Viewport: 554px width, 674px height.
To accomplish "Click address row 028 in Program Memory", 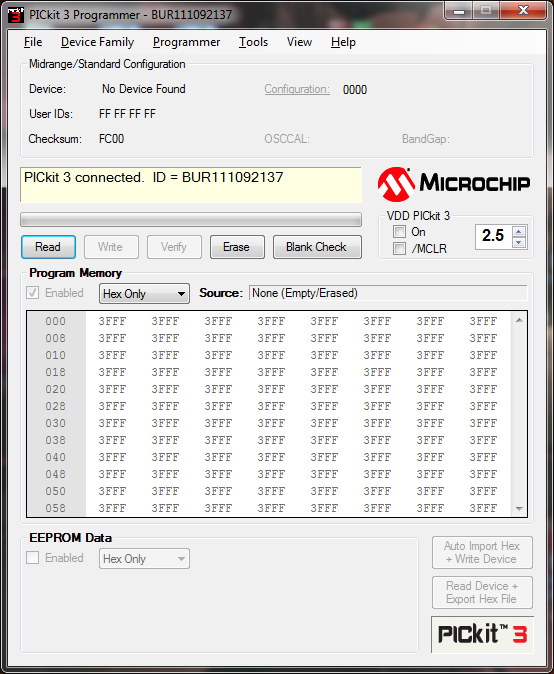I will point(56,406).
